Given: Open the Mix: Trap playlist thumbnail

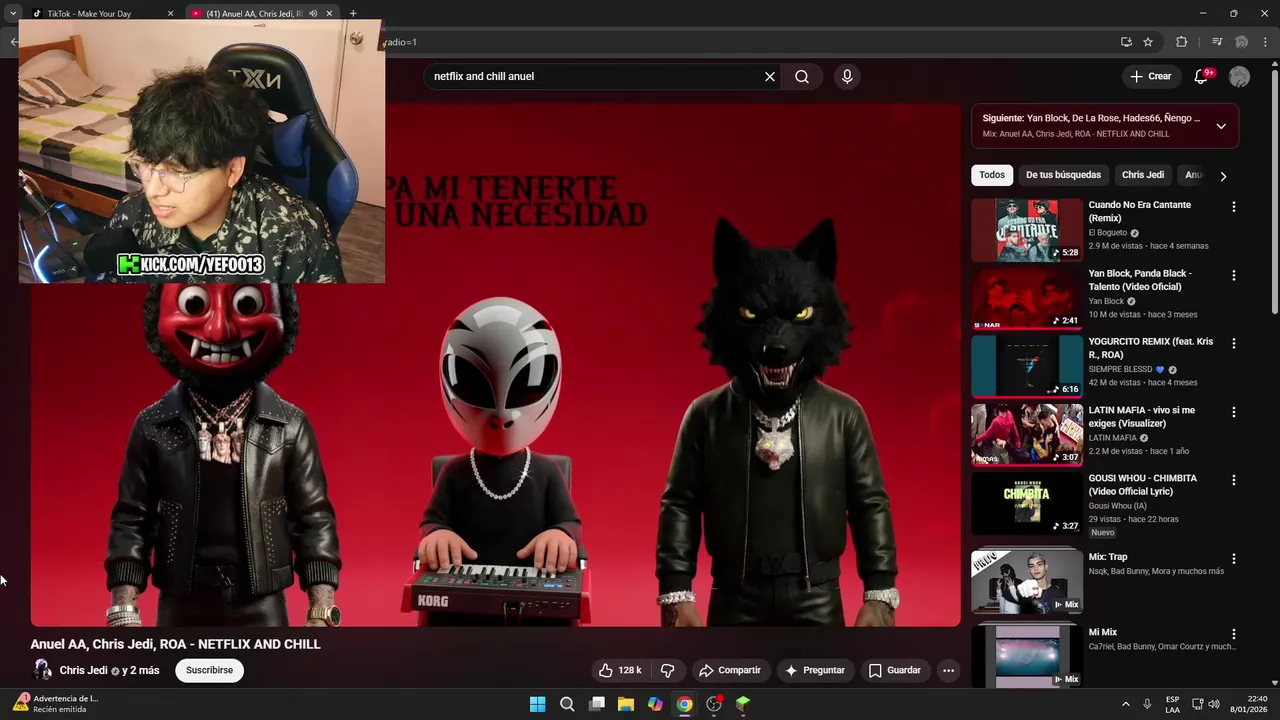Looking at the screenshot, I should (x=1027, y=581).
